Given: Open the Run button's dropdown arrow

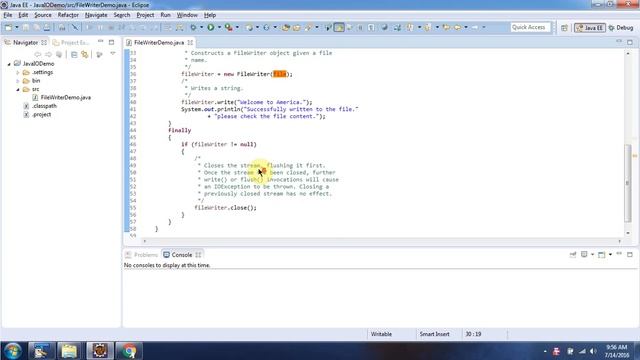Looking at the screenshot, I should 219,27.
